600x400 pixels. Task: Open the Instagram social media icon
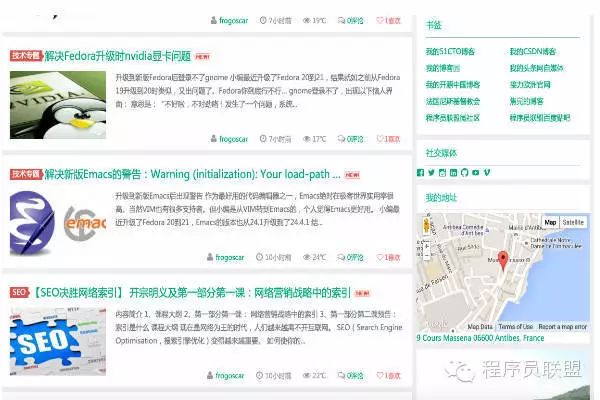pos(442,173)
